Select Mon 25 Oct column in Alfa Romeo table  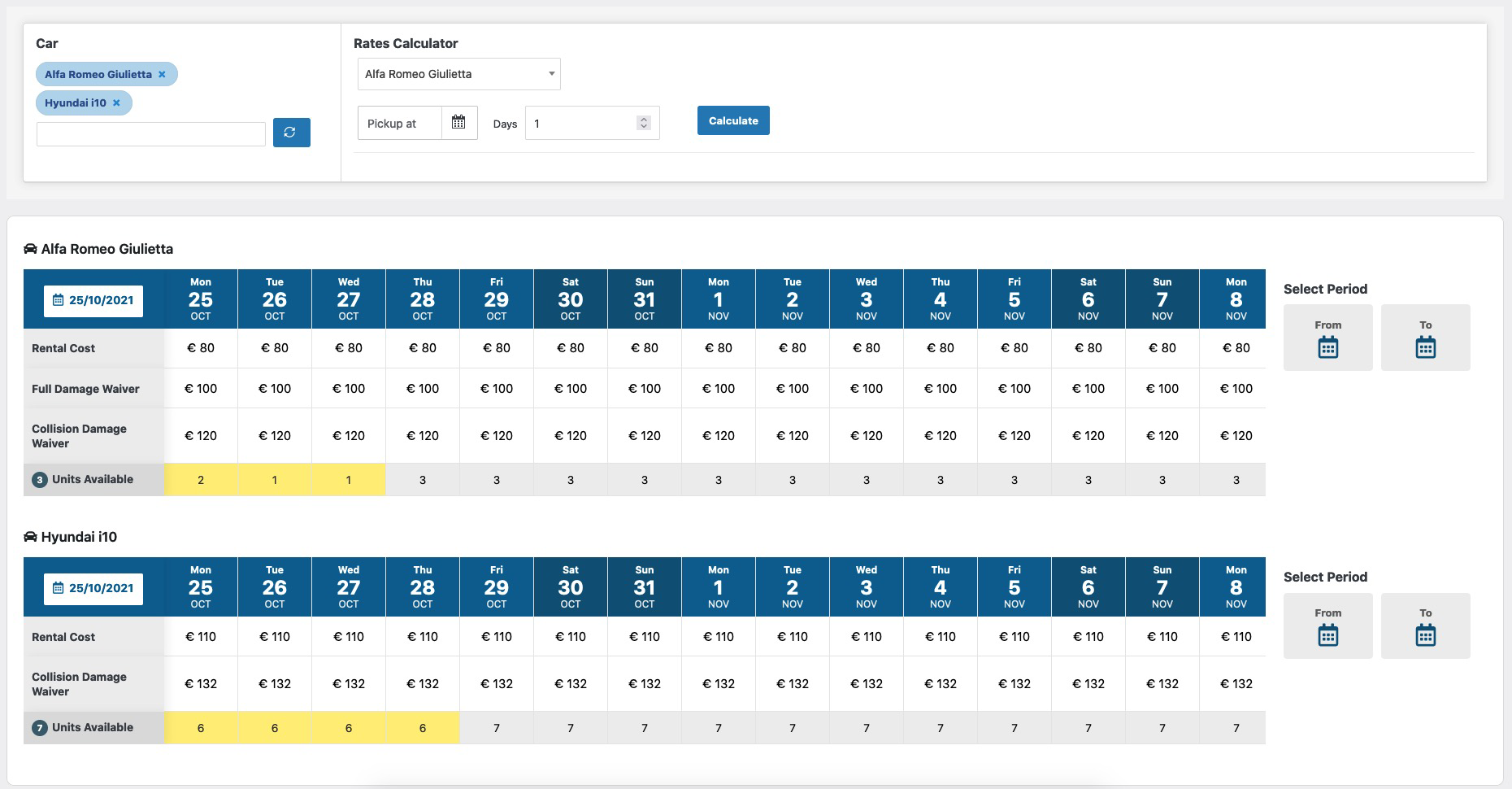coord(201,299)
